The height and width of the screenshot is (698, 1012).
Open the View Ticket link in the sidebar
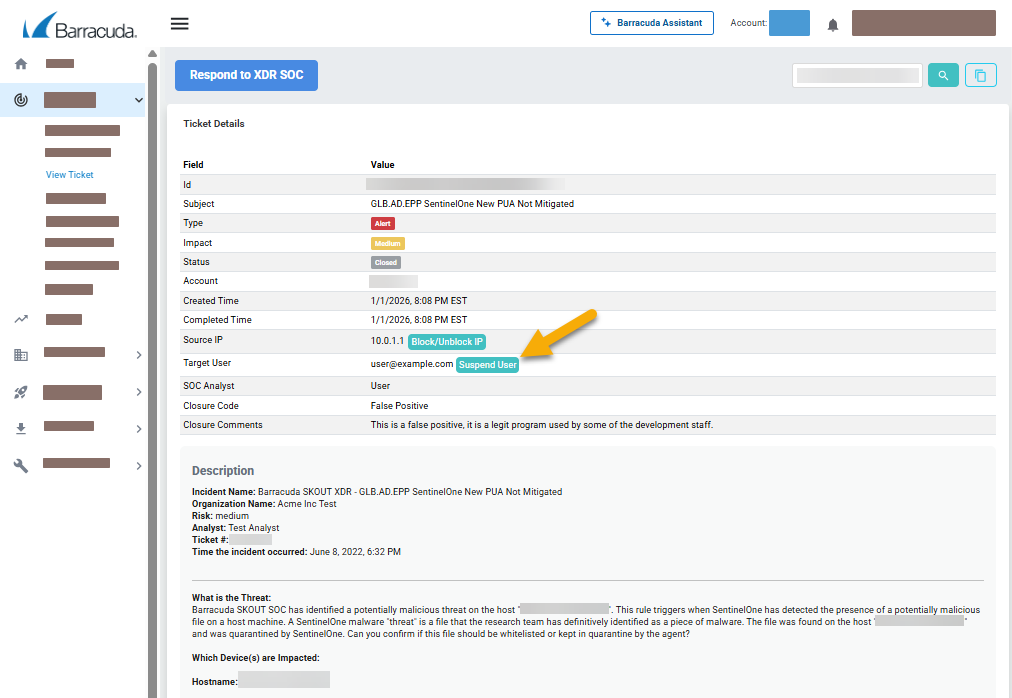click(68, 174)
